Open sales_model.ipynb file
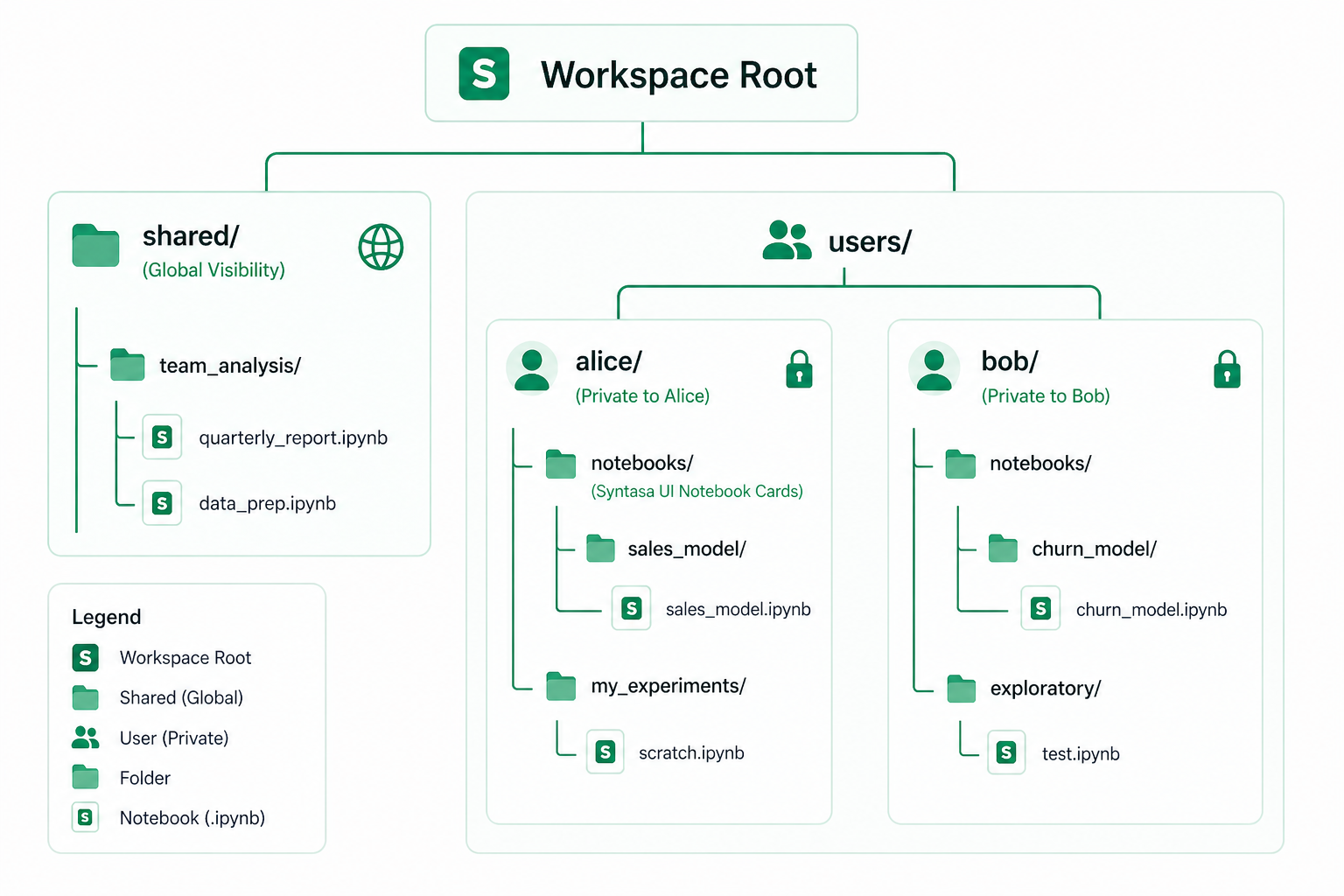Screen dimensions: 1344x896 tap(737, 609)
